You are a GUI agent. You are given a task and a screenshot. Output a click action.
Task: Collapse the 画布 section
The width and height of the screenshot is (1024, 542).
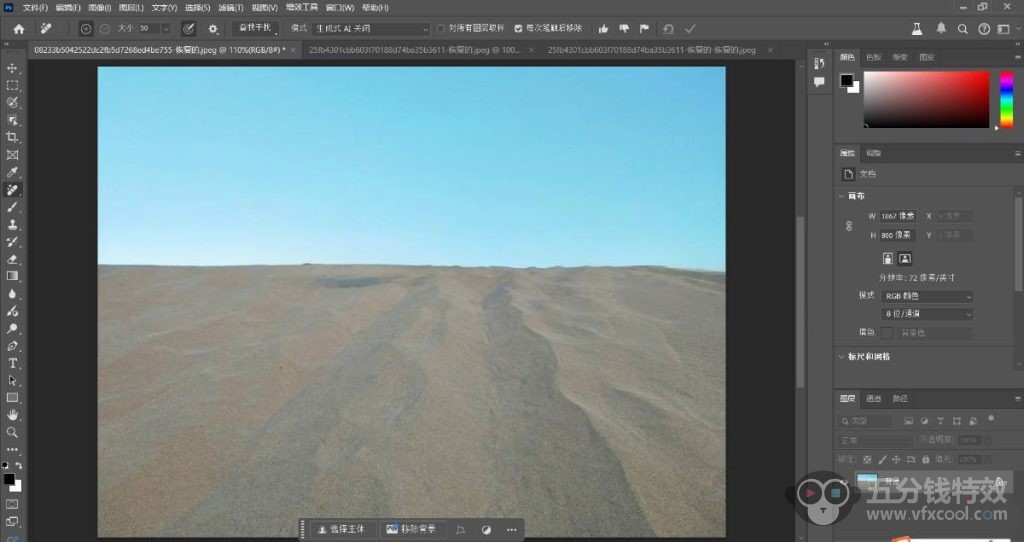click(x=840, y=196)
